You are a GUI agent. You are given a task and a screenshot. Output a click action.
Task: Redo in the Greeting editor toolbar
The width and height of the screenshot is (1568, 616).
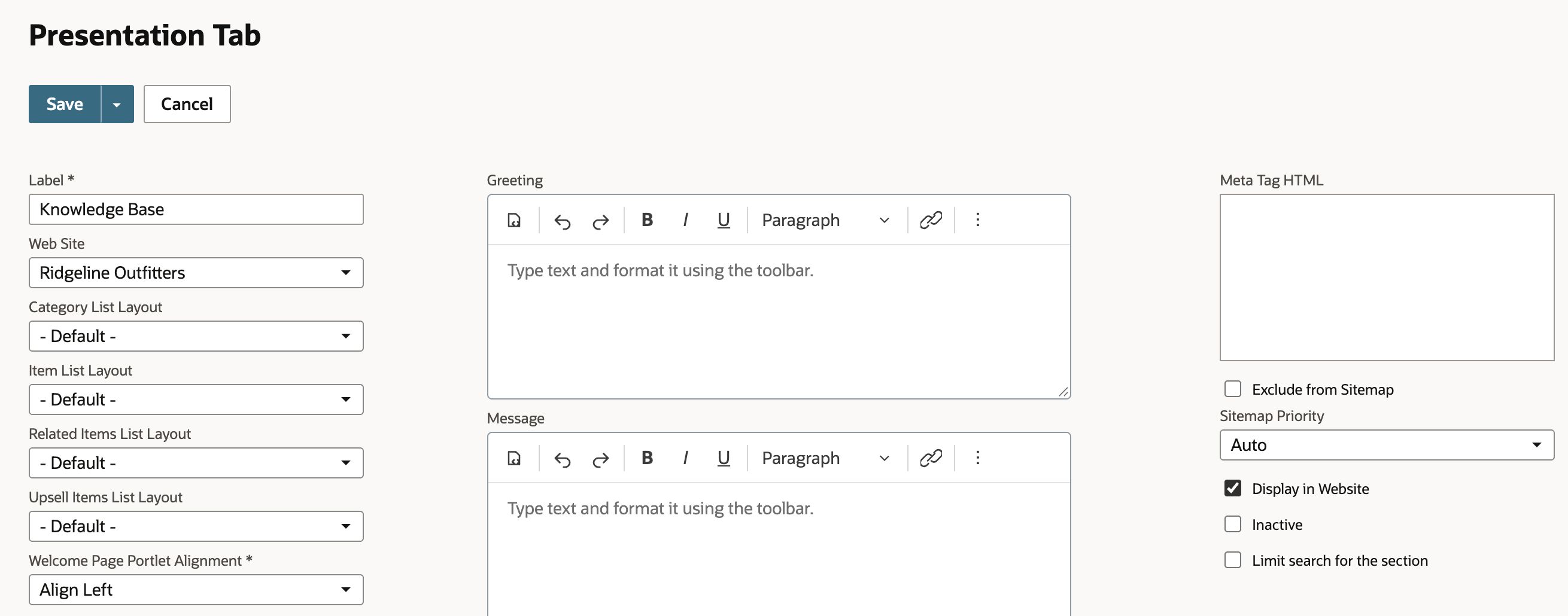pyautogui.click(x=601, y=221)
